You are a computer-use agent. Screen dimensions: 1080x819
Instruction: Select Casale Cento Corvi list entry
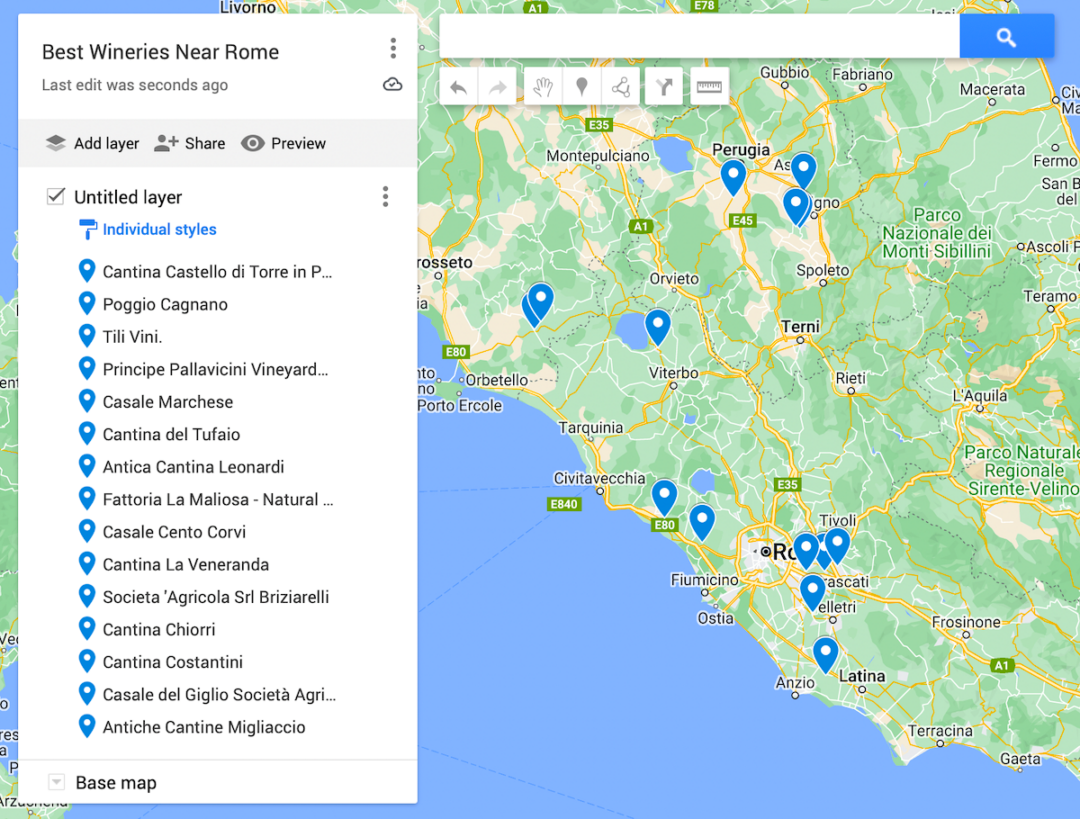pos(174,532)
